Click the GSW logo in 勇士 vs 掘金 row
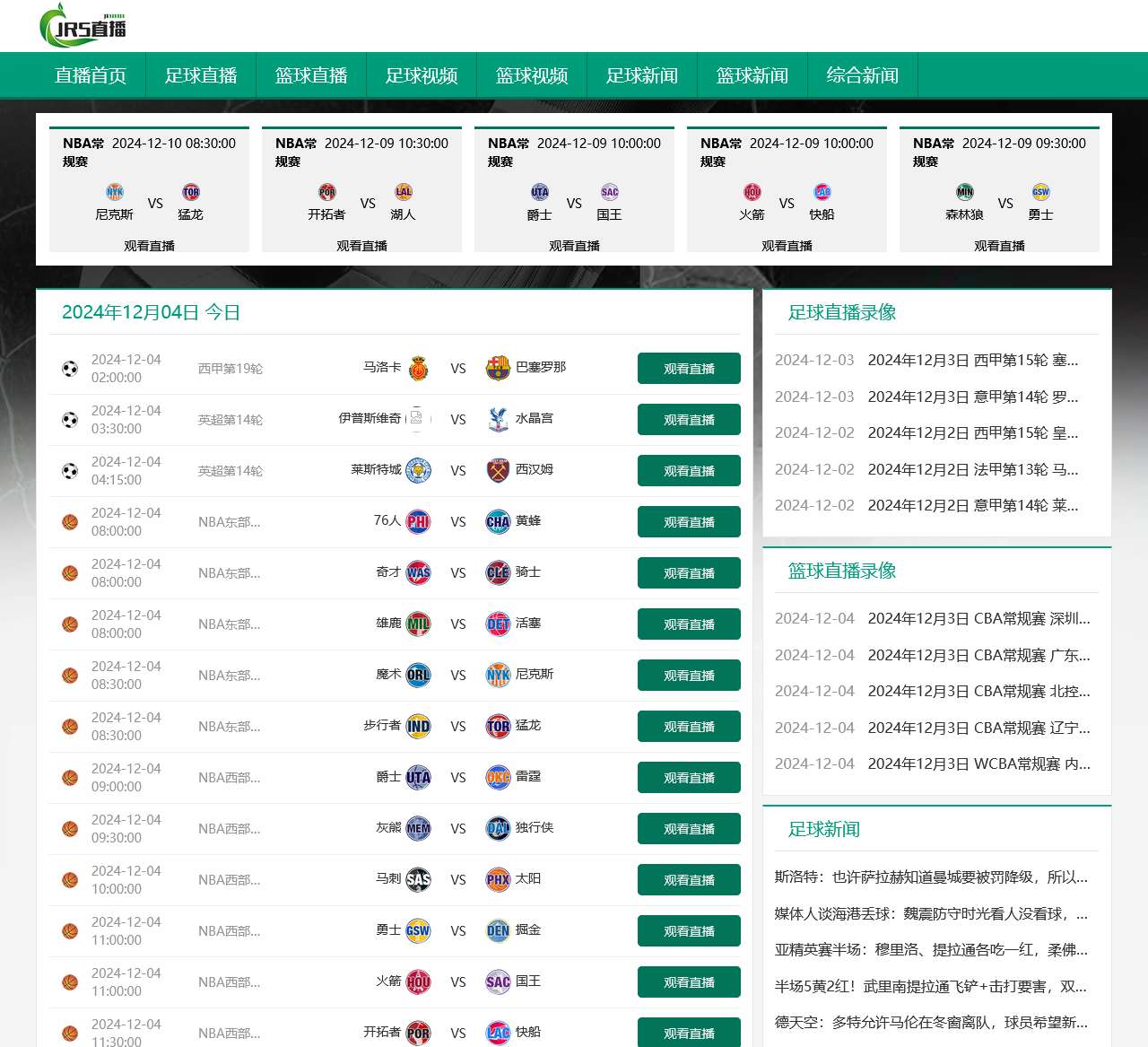The height and width of the screenshot is (1047, 1148). pyautogui.click(x=418, y=930)
